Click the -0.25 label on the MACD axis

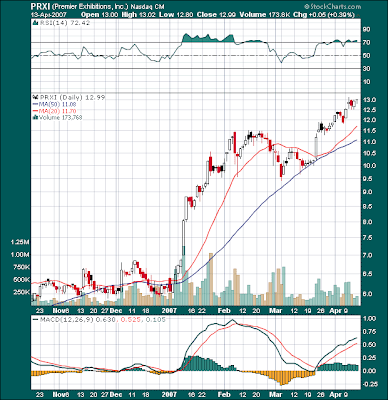click(x=369, y=384)
